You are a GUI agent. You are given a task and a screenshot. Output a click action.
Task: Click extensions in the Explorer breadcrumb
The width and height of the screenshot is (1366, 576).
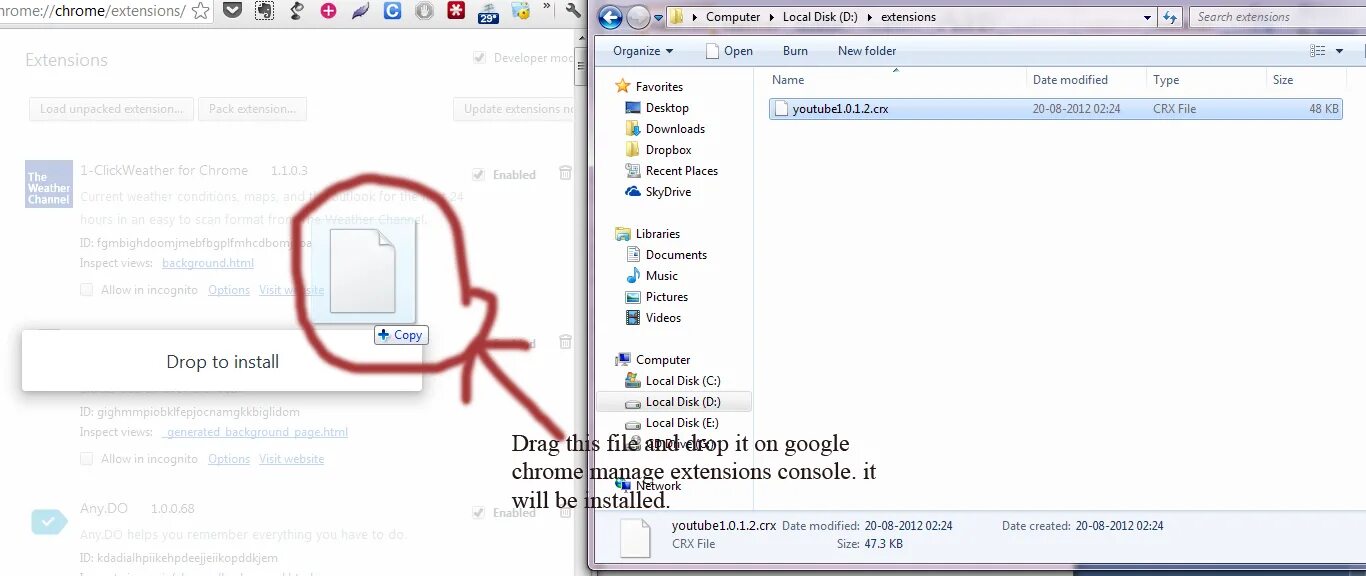[x=908, y=17]
